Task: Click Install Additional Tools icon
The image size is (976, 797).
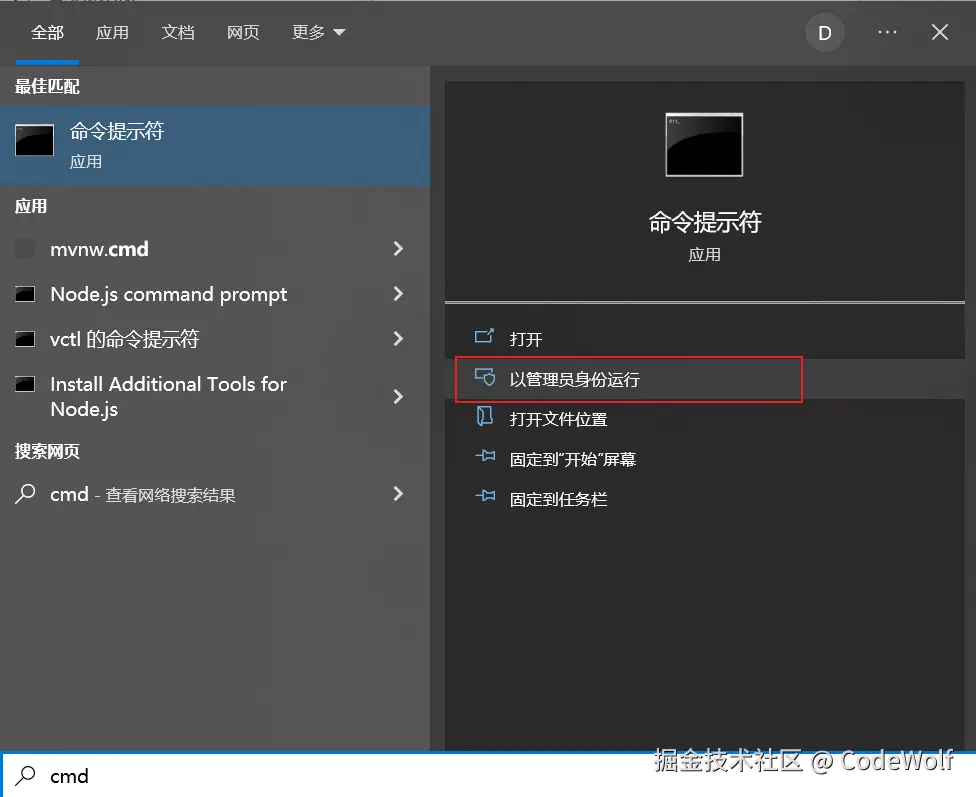Action: (25, 384)
